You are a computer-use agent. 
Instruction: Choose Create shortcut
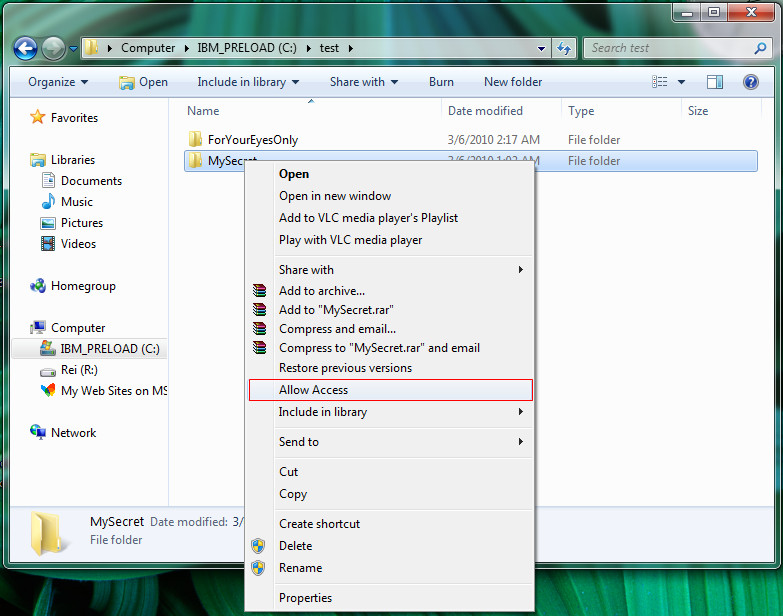(x=391, y=524)
